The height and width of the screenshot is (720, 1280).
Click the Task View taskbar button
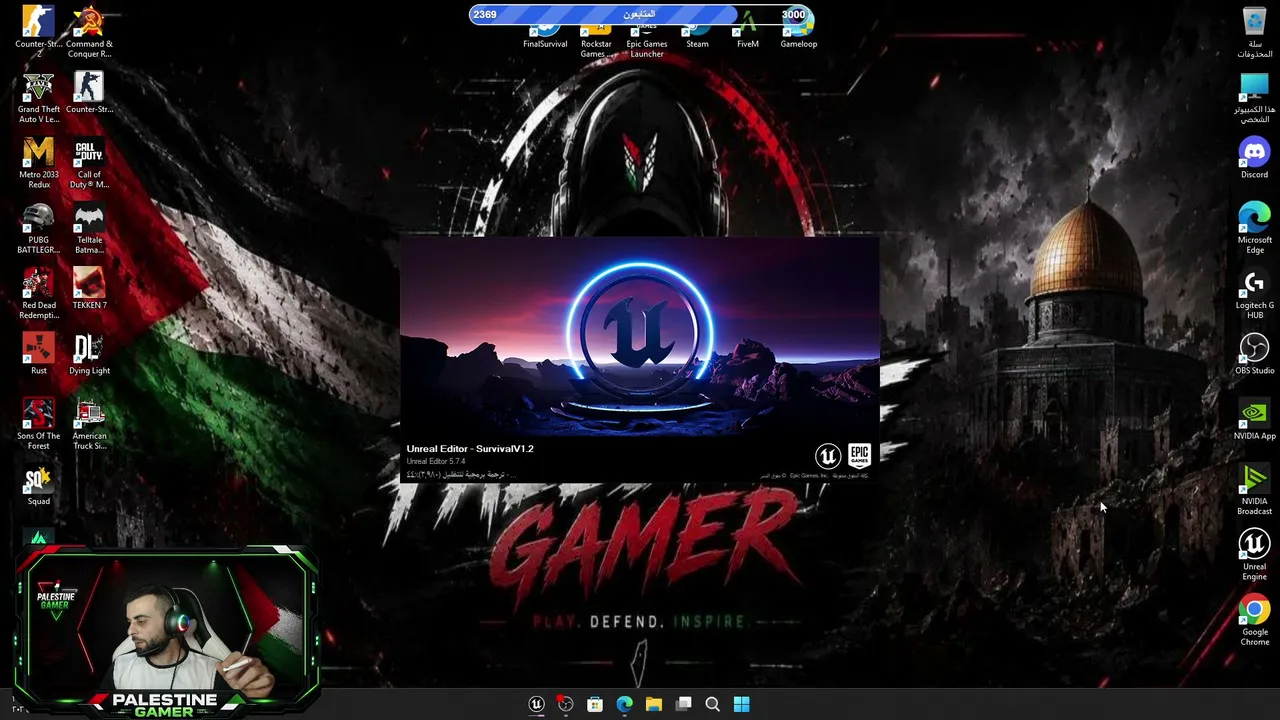point(683,704)
